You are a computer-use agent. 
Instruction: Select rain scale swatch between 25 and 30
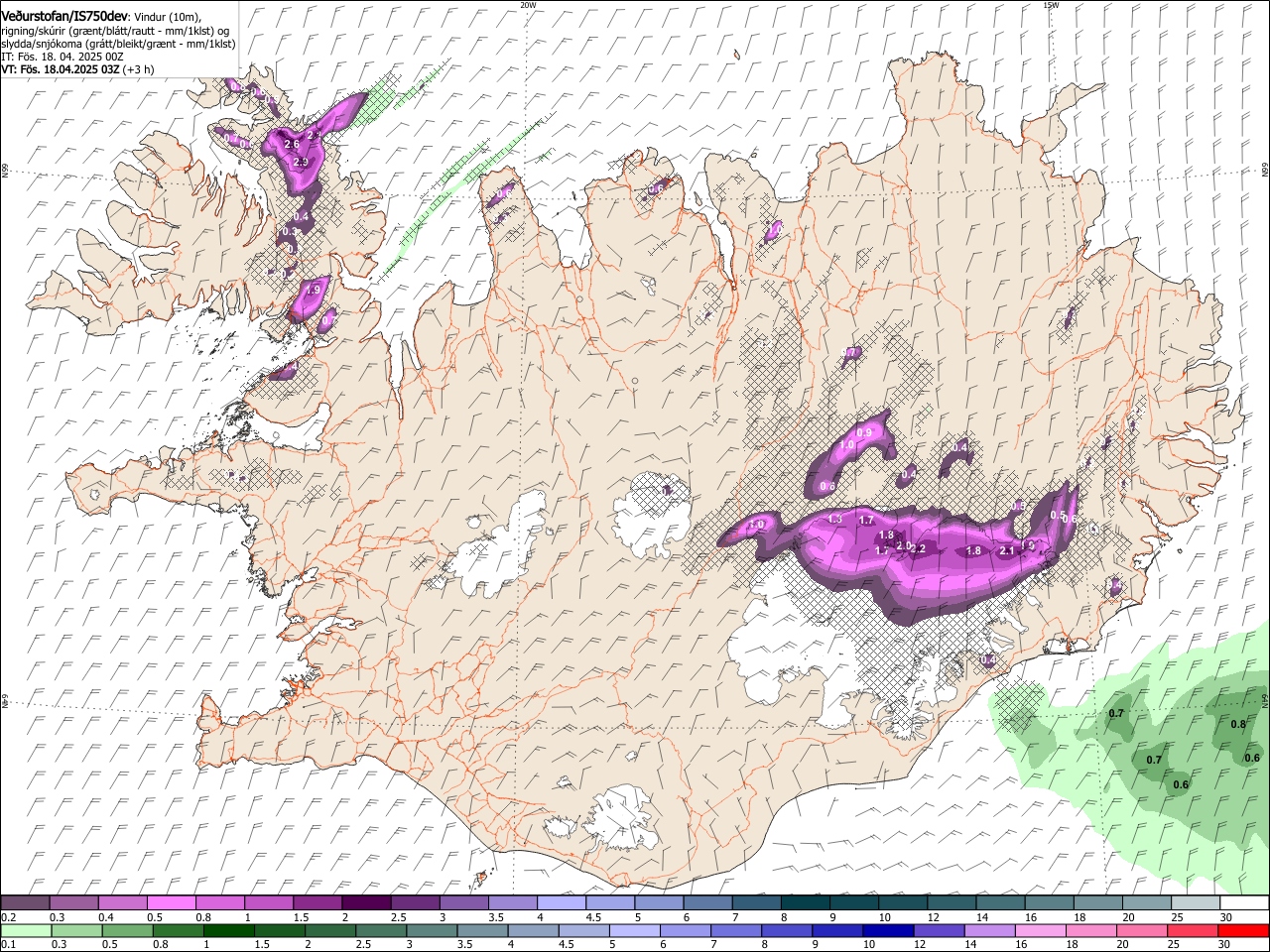(x=1193, y=930)
